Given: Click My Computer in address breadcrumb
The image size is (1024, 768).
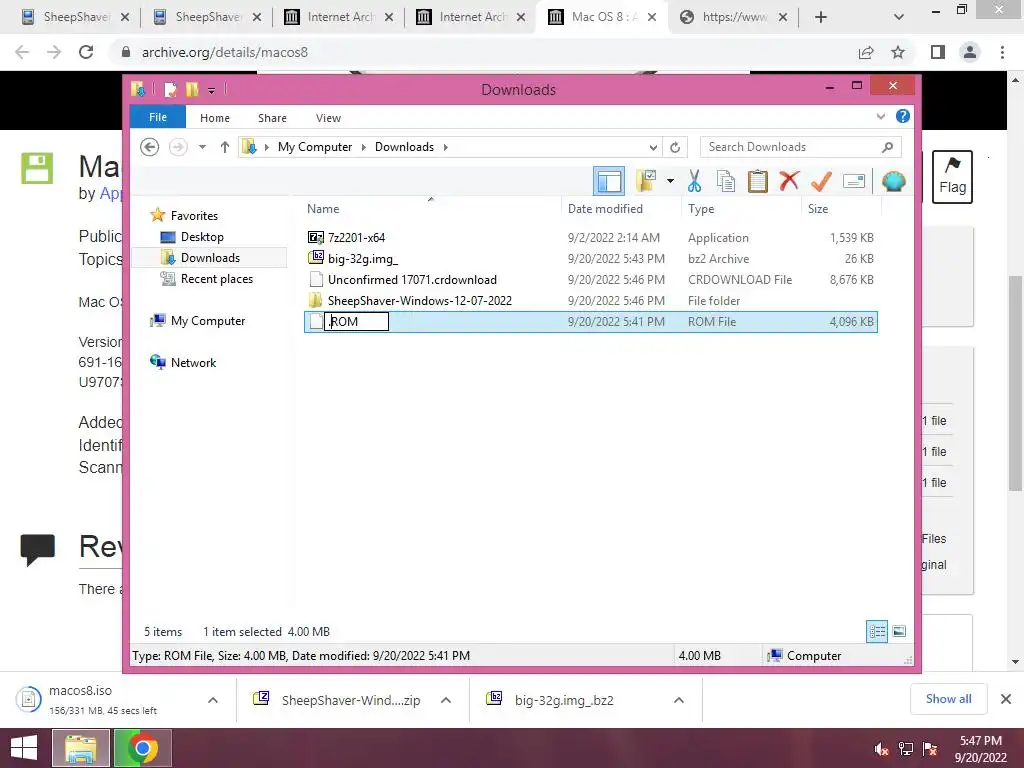Looking at the screenshot, I should tap(315, 147).
